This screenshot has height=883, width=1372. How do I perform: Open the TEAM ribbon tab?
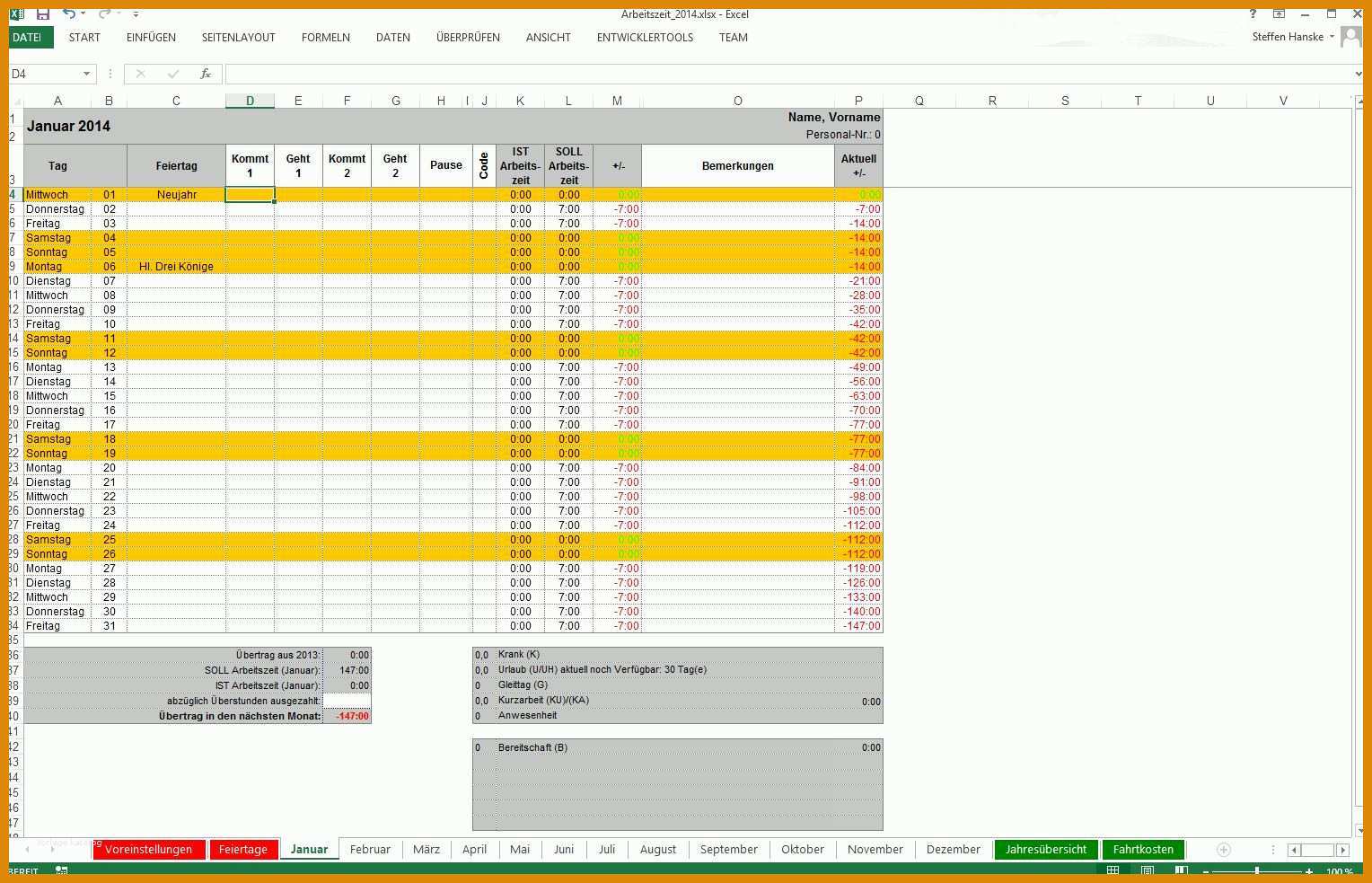pyautogui.click(x=733, y=38)
